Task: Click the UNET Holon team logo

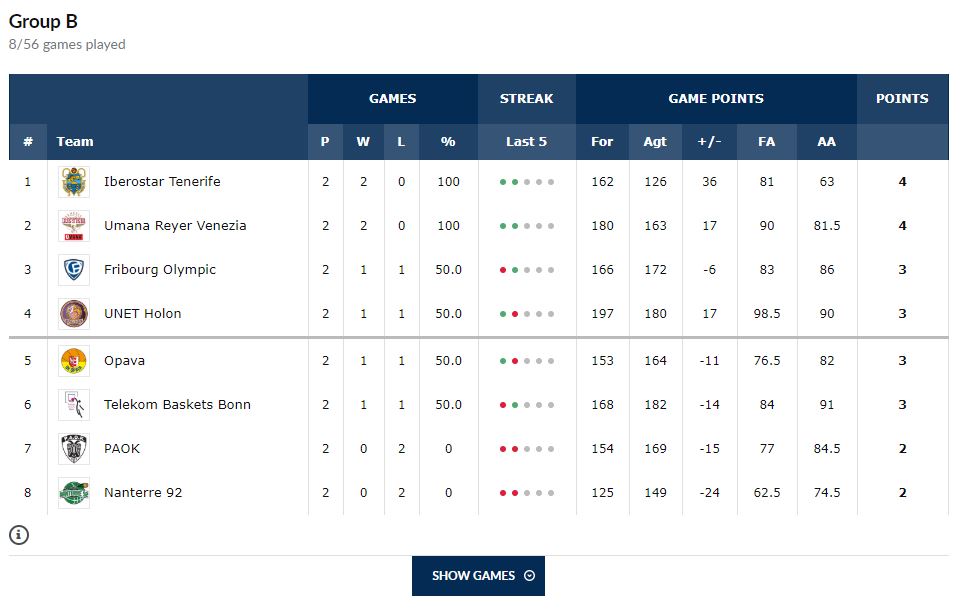Action: tap(74, 314)
